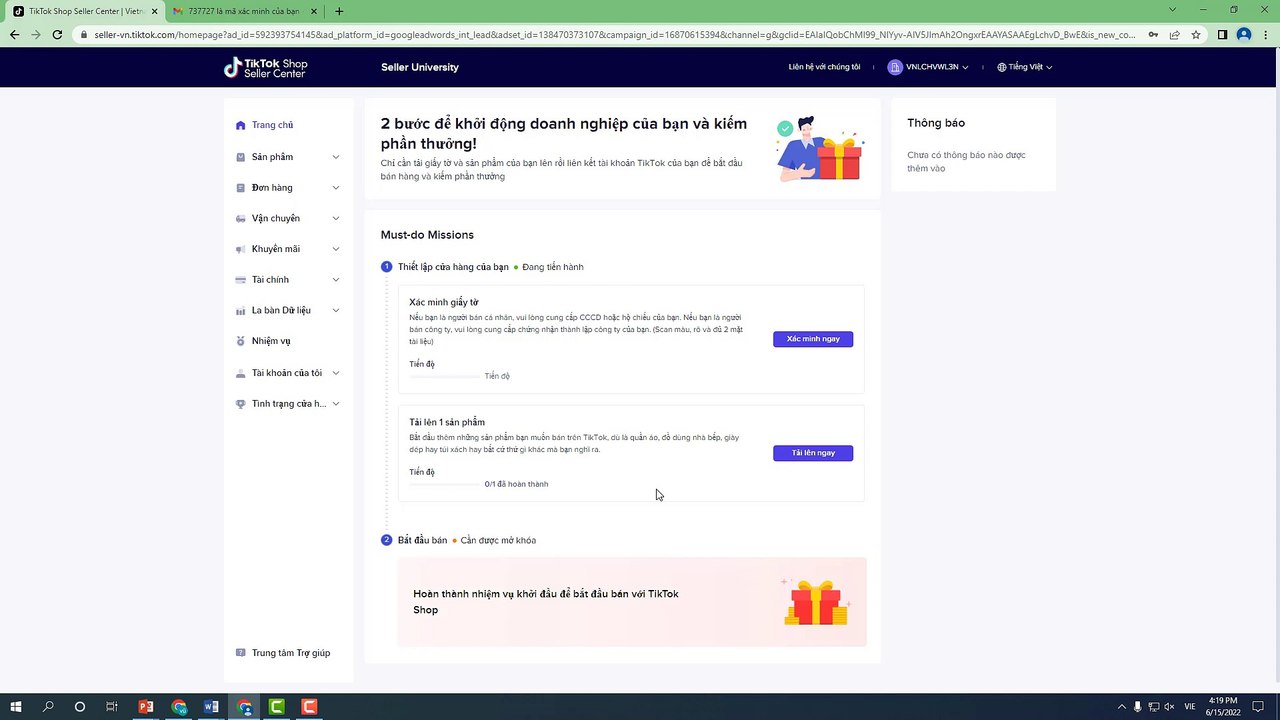This screenshot has width=1280, height=720.
Task: Click the Tài chính card icon
Action: [x=240, y=280]
